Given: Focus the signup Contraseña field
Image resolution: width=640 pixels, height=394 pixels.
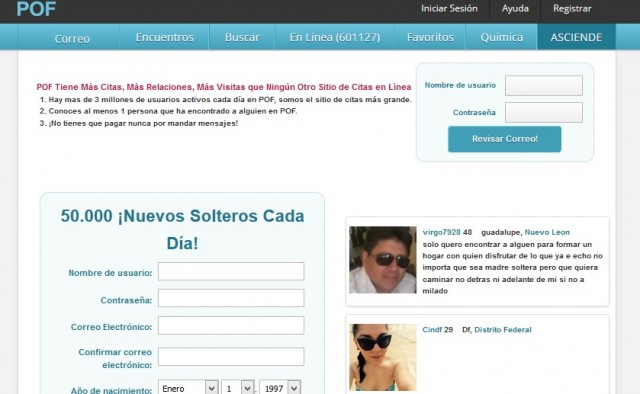Looking at the screenshot, I should pyautogui.click(x=231, y=298).
